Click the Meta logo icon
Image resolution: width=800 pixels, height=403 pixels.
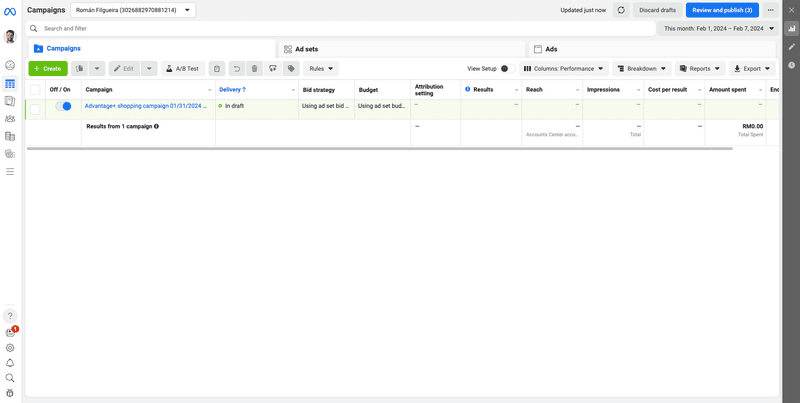pos(10,11)
